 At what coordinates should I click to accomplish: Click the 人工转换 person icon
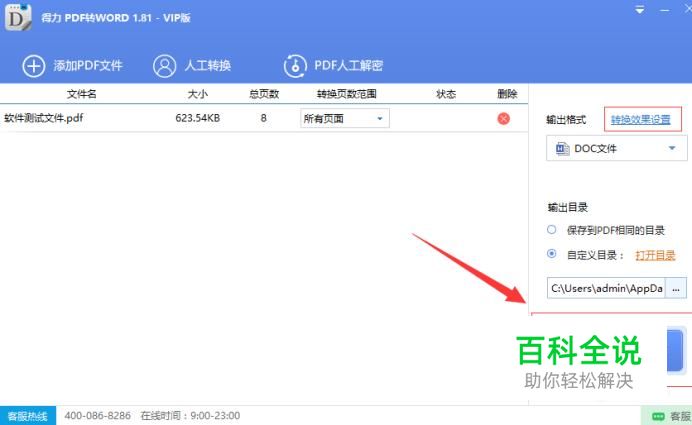(x=164, y=66)
